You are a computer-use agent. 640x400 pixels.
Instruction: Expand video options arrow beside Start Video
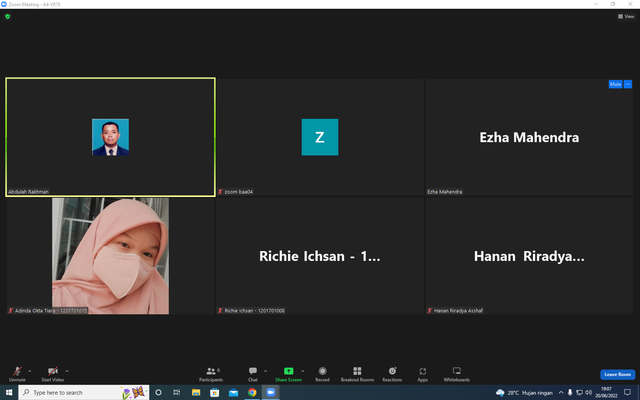click(x=67, y=371)
